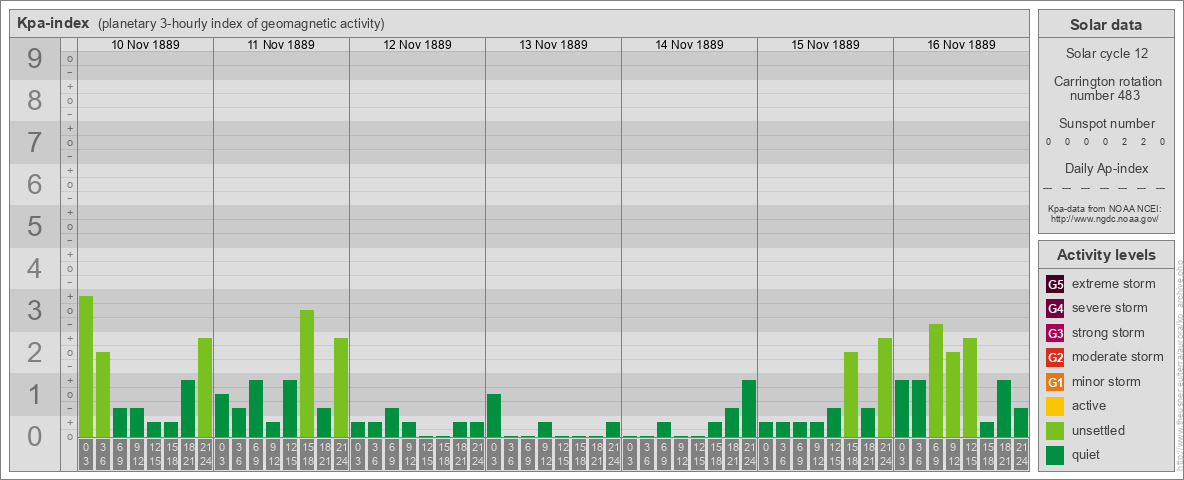The image size is (1184, 480).
Task: Click the Kp scale number 7
Action: click(x=34, y=143)
